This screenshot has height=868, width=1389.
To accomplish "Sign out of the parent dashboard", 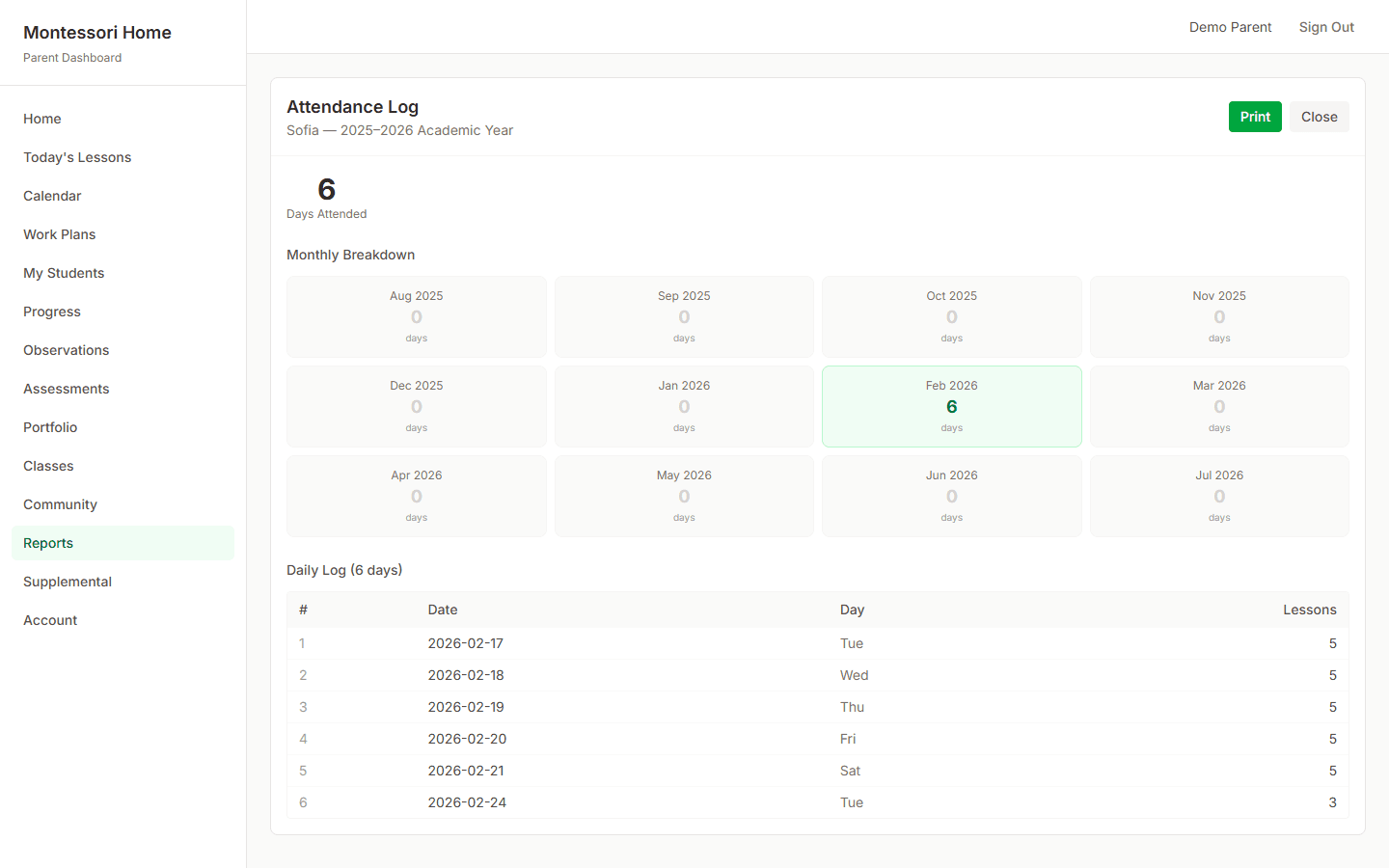I will point(1326,26).
